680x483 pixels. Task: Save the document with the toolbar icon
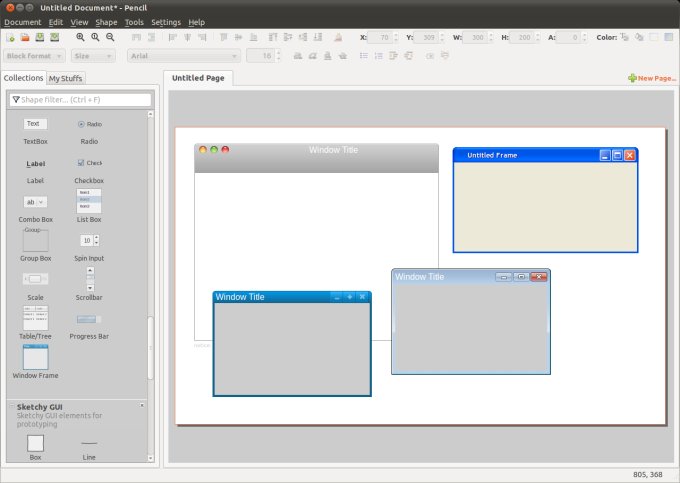[x=40, y=38]
